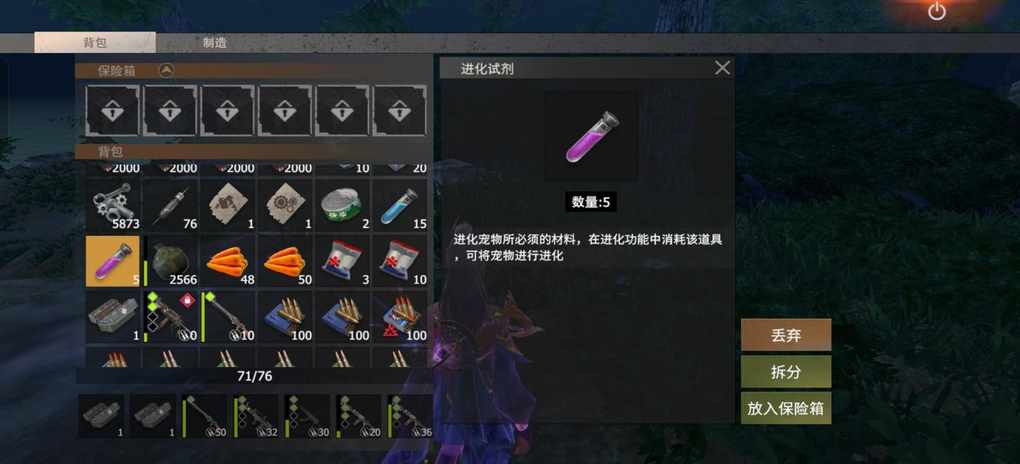Switch to the 背包 tab
The image size is (1020, 464).
coord(95,43)
